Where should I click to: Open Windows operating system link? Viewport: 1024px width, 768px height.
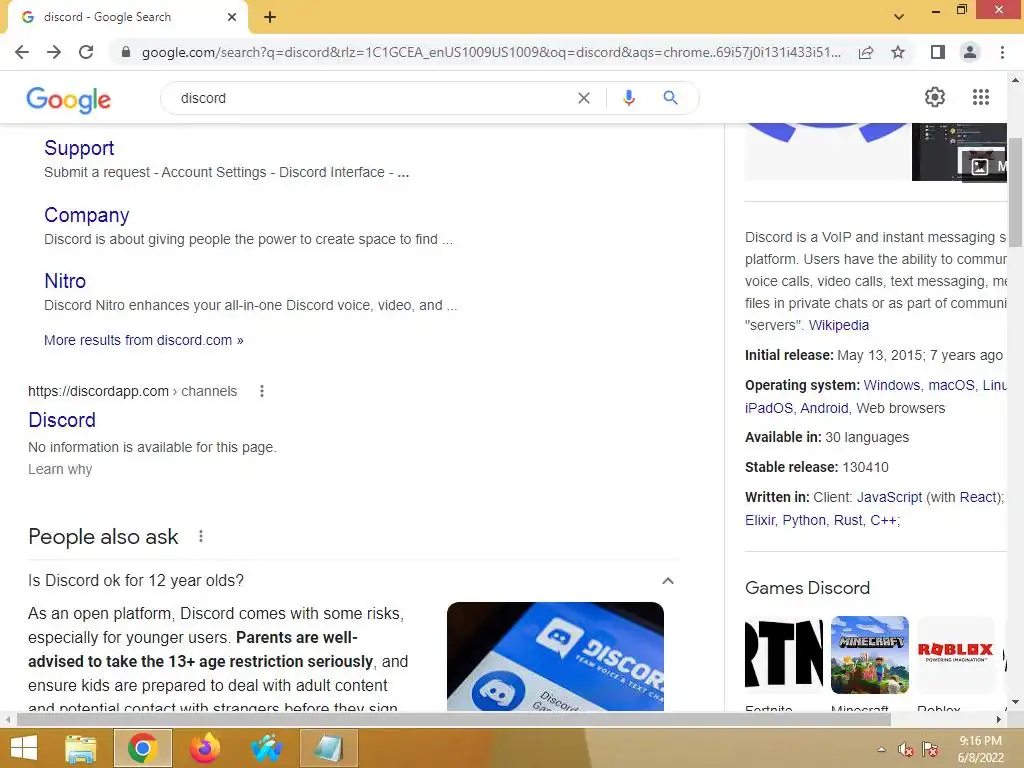(x=891, y=385)
